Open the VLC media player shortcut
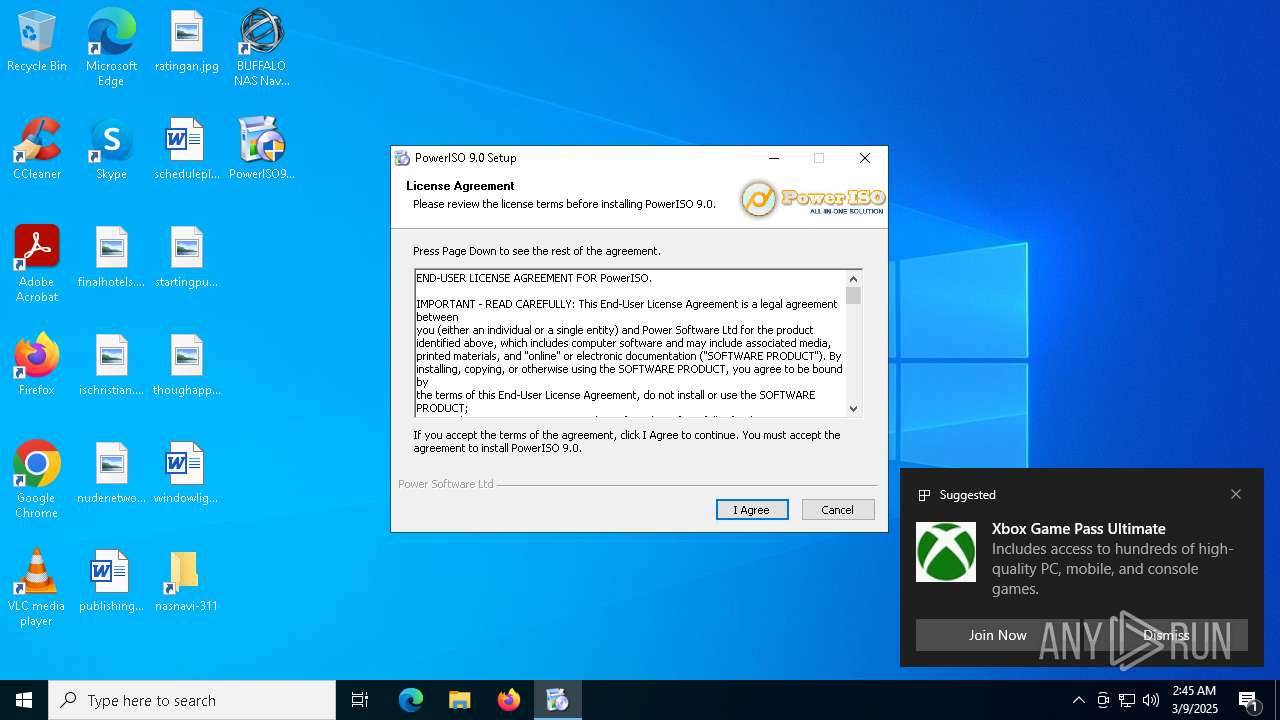Viewport: 1280px width, 720px height. (x=37, y=588)
